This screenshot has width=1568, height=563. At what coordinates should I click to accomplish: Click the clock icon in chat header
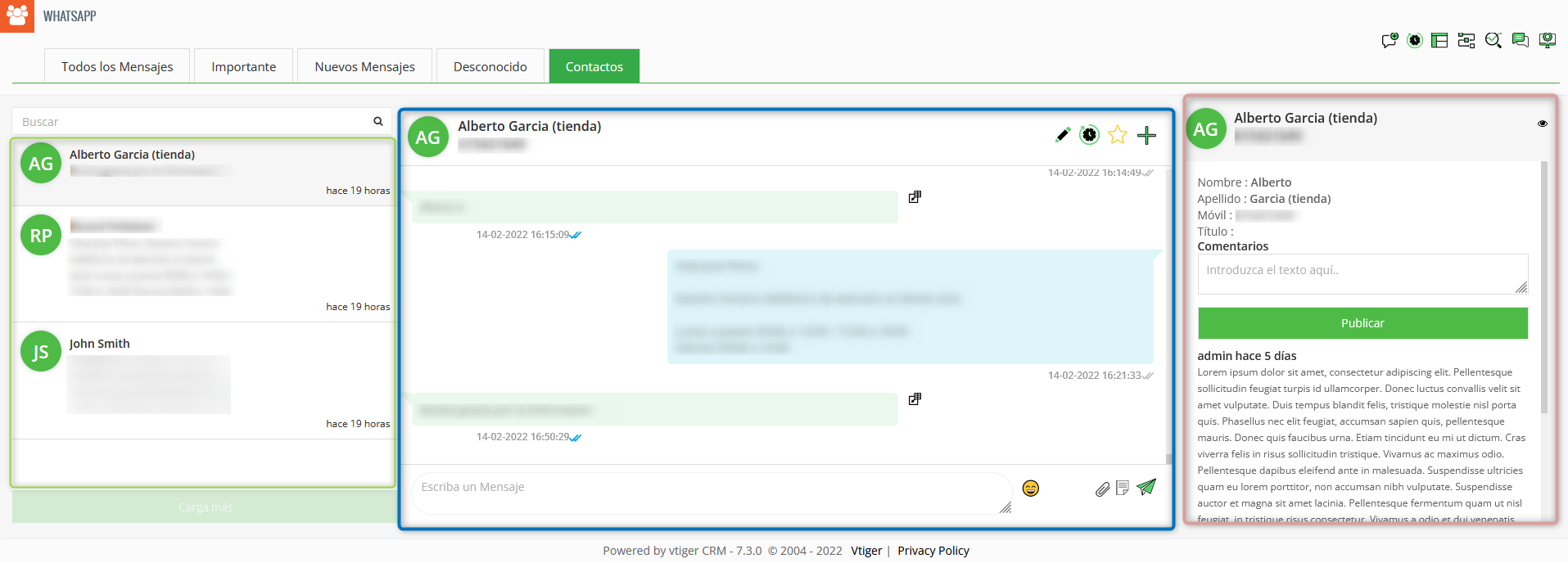(1089, 135)
